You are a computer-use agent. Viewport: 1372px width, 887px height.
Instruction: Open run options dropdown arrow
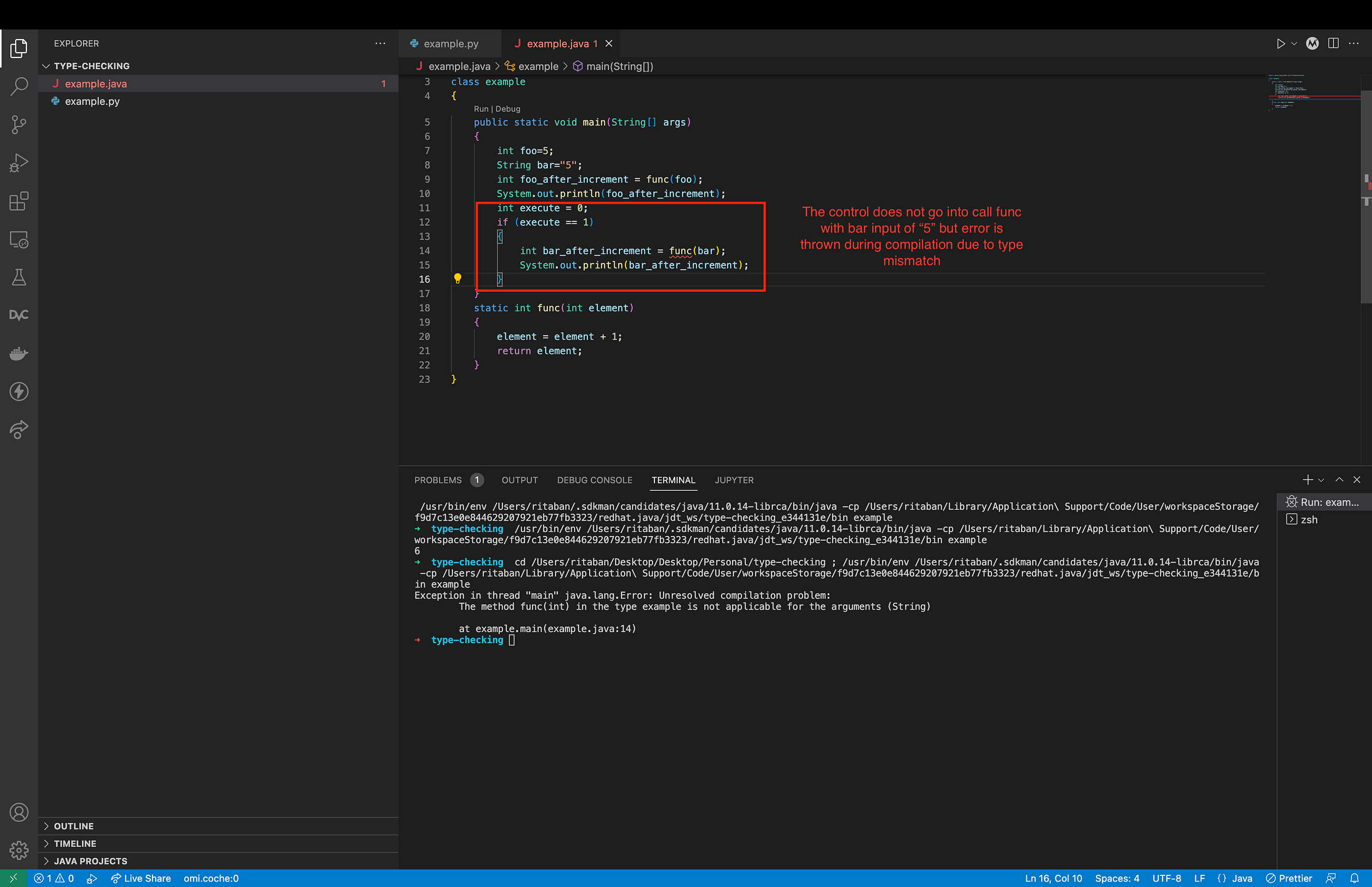click(1294, 44)
